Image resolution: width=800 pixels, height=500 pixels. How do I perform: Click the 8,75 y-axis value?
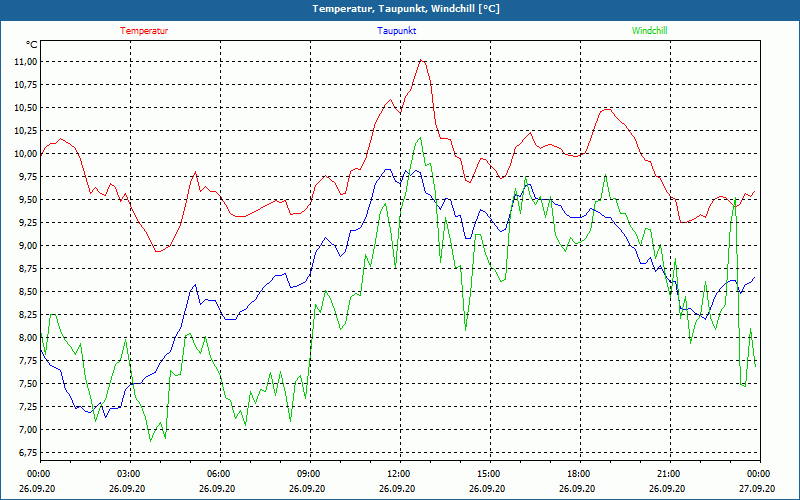point(28,268)
